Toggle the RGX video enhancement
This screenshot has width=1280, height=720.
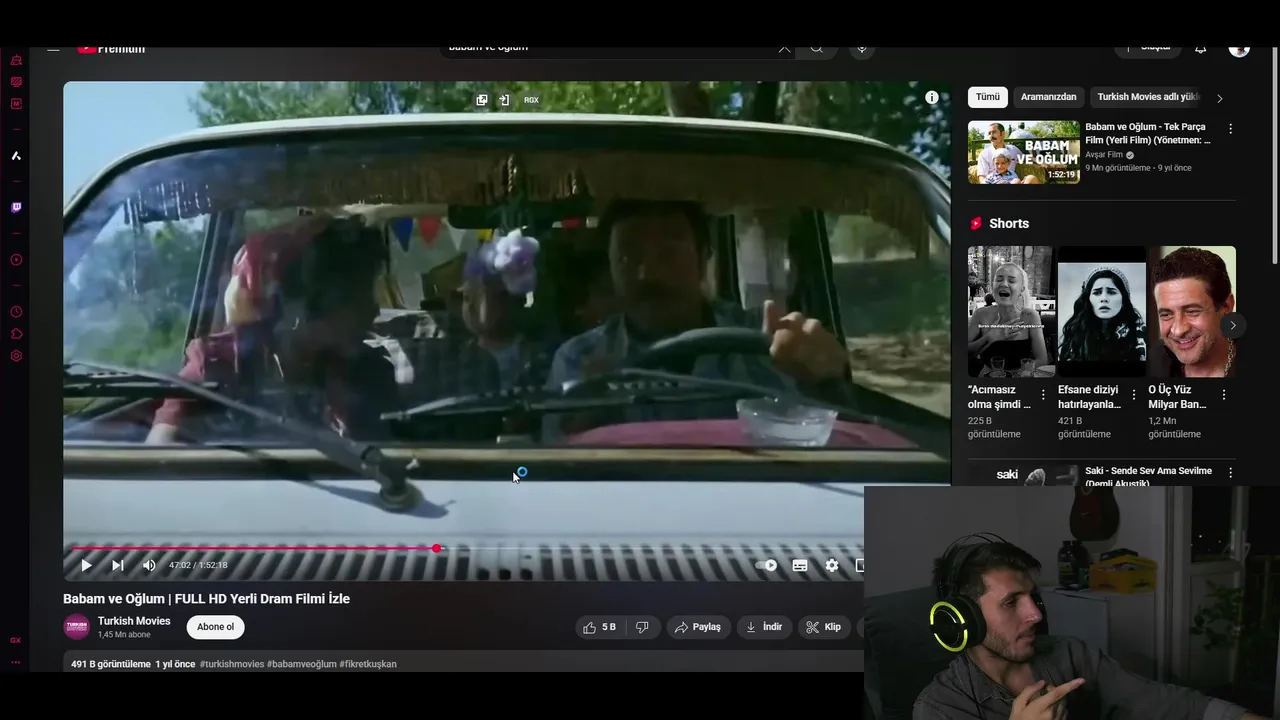pyautogui.click(x=531, y=100)
